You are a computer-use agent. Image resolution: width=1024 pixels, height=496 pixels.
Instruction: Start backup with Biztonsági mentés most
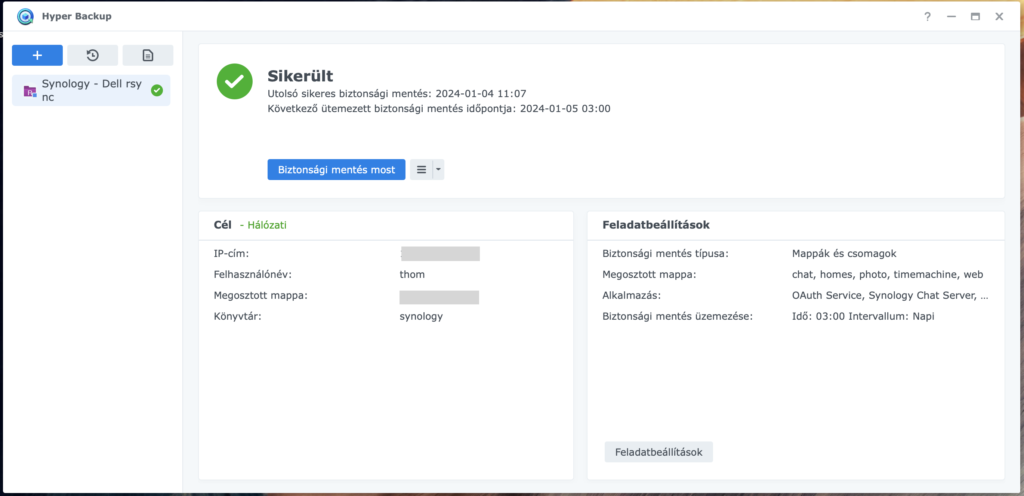(x=336, y=170)
